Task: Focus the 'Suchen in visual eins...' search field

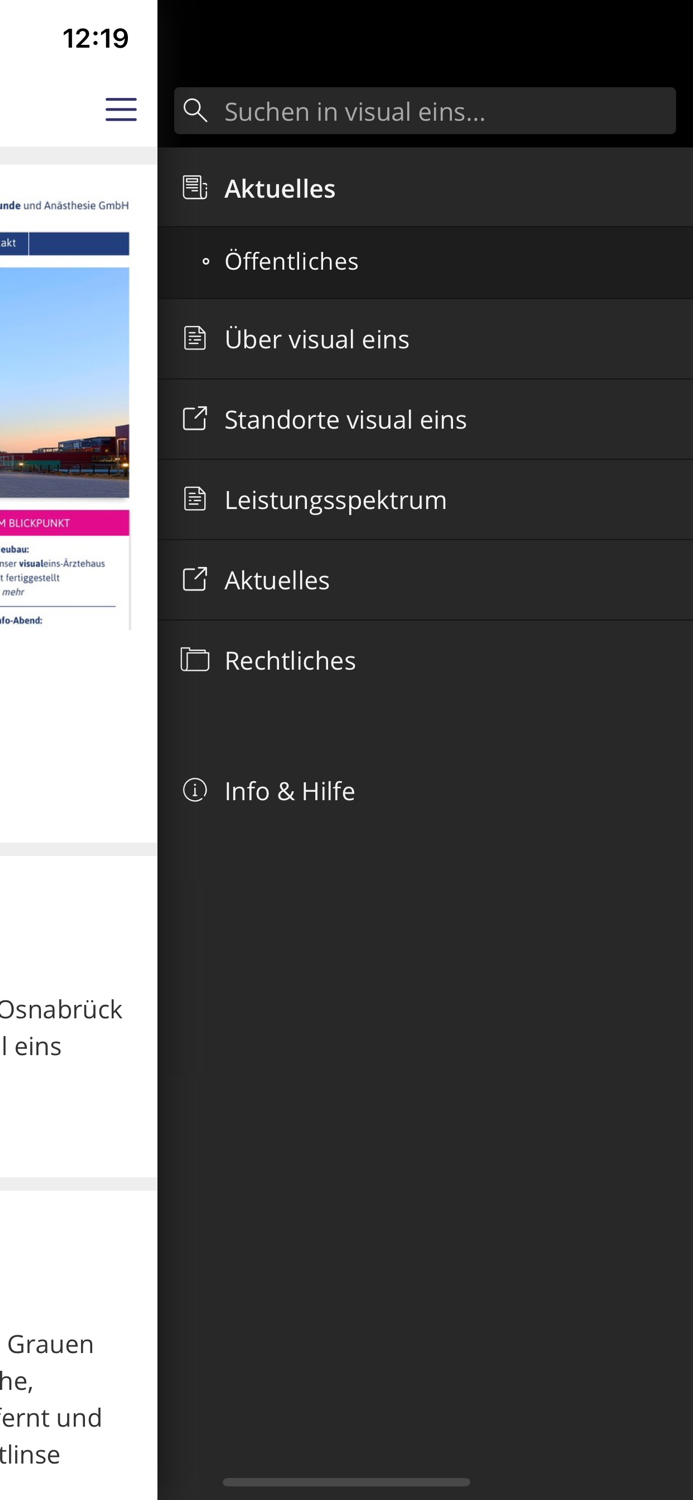Action: coord(440,111)
